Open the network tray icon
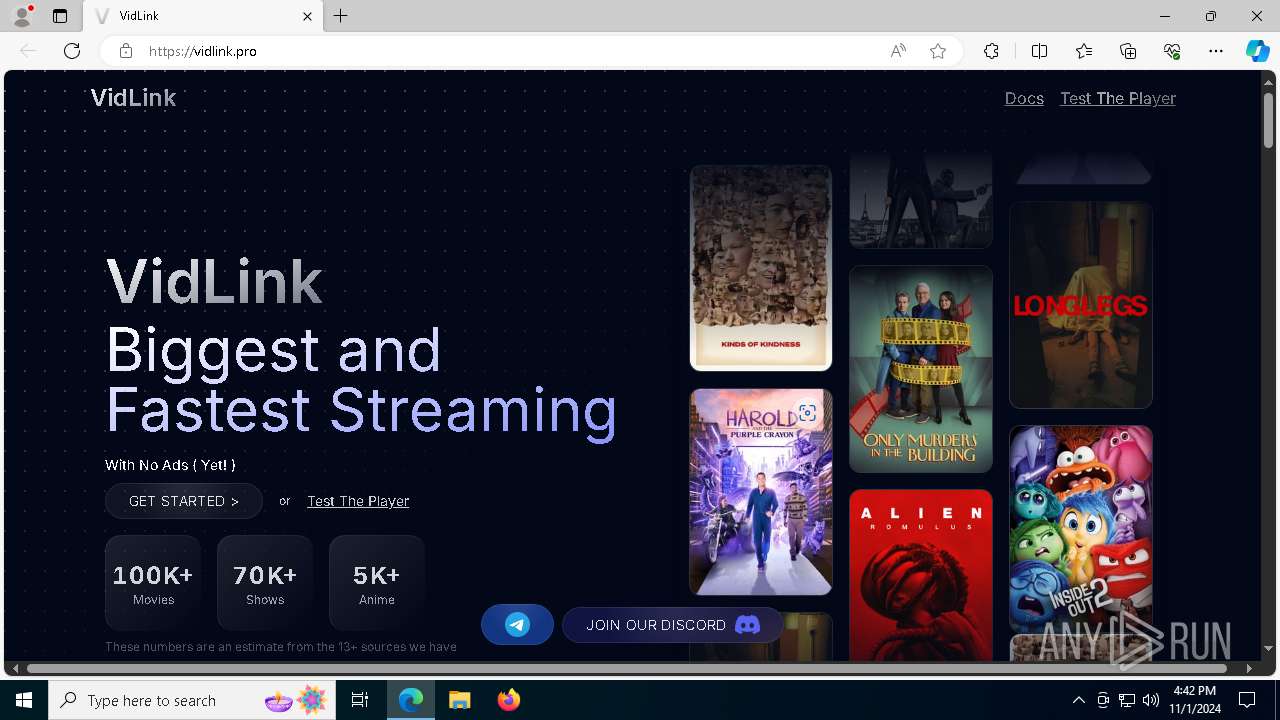Screen dimensions: 1280x720 coord(1127,700)
